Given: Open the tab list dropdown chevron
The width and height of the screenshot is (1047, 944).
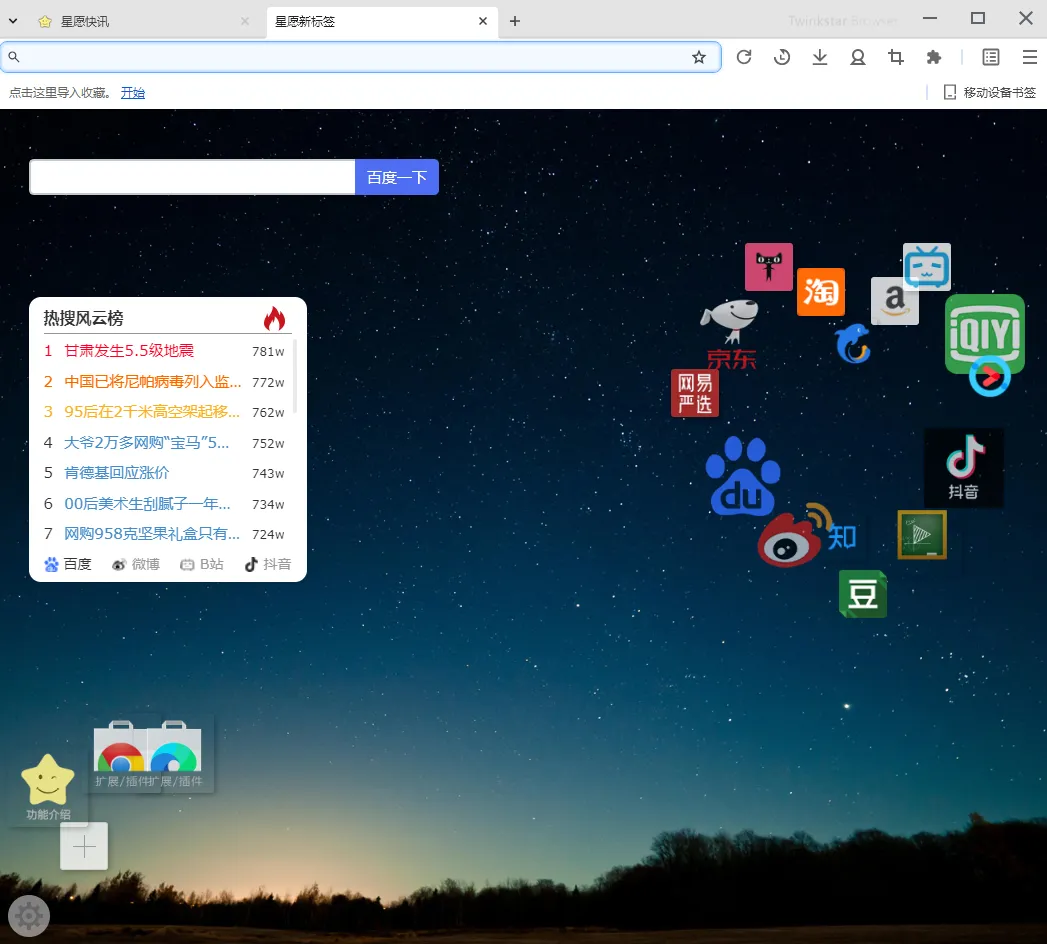Looking at the screenshot, I should 13,21.
